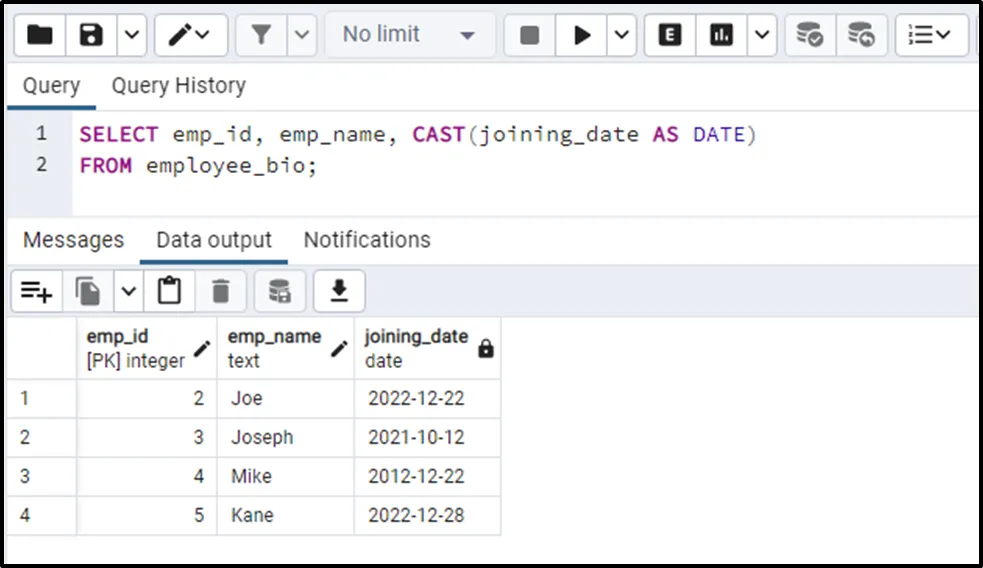Switch to the Query History tab

(x=178, y=86)
